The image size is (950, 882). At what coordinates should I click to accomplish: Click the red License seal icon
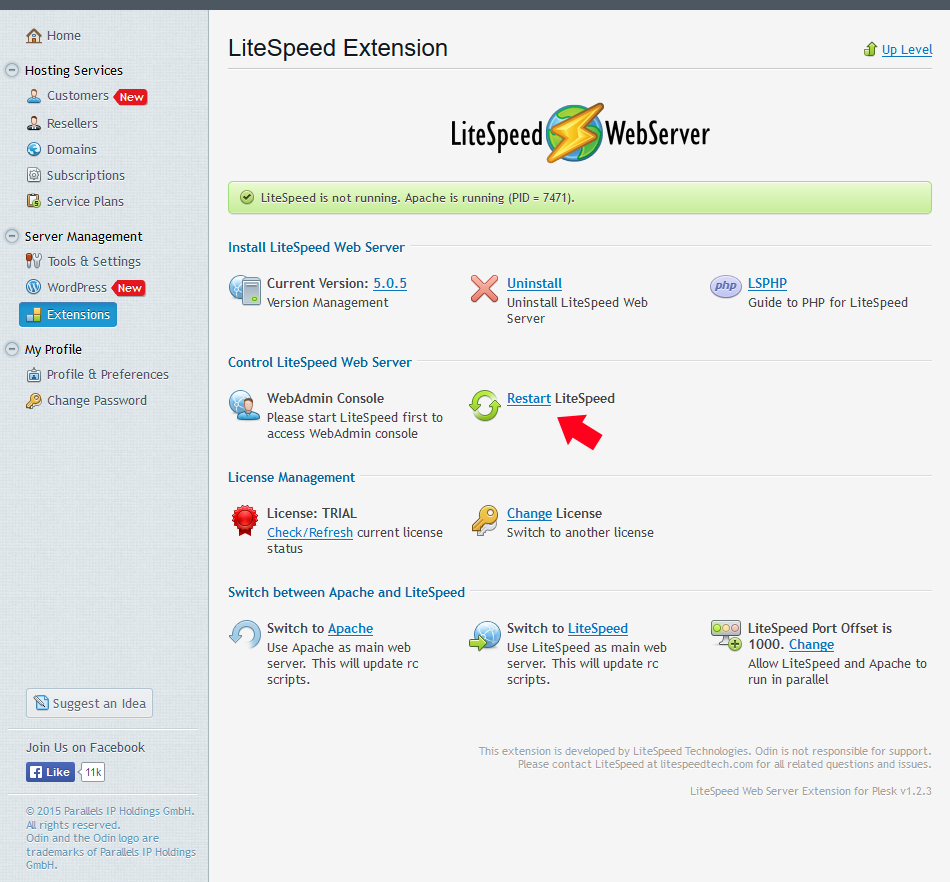[245, 520]
